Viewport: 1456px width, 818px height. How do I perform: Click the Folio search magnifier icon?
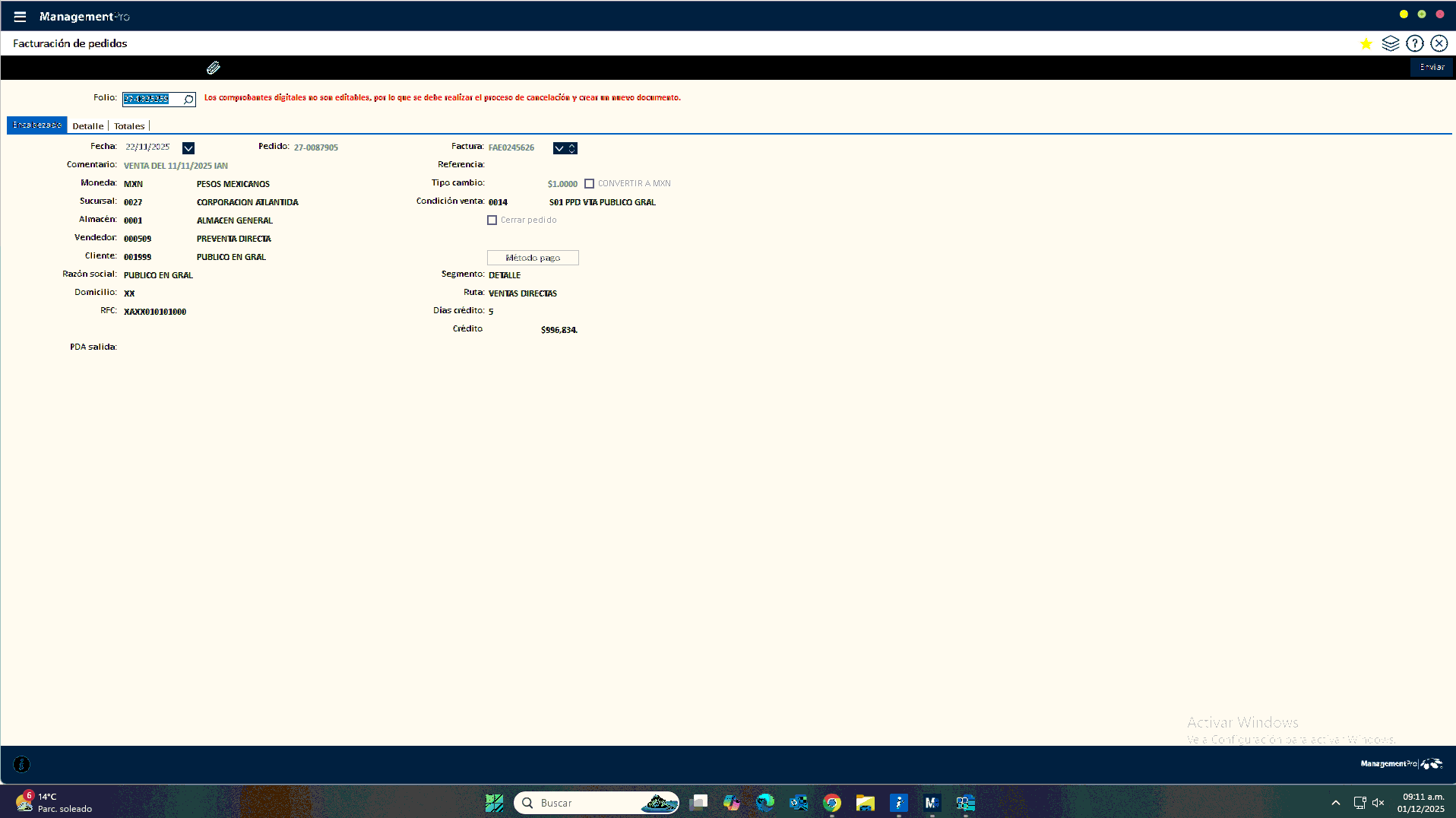pos(188,100)
